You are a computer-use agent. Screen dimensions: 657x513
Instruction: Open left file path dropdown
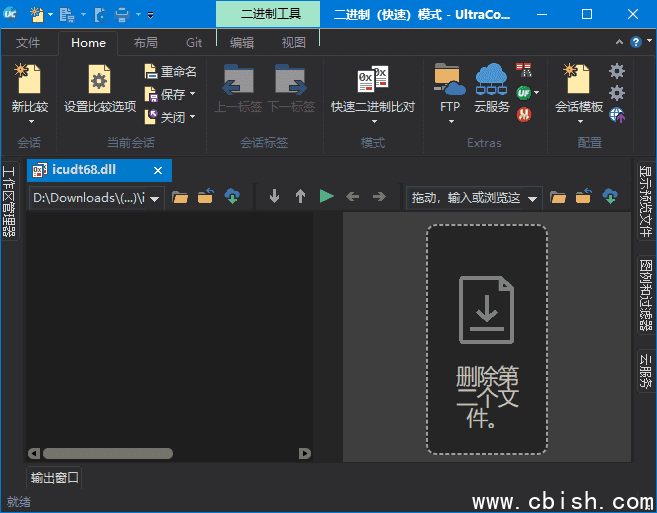[x=155, y=198]
